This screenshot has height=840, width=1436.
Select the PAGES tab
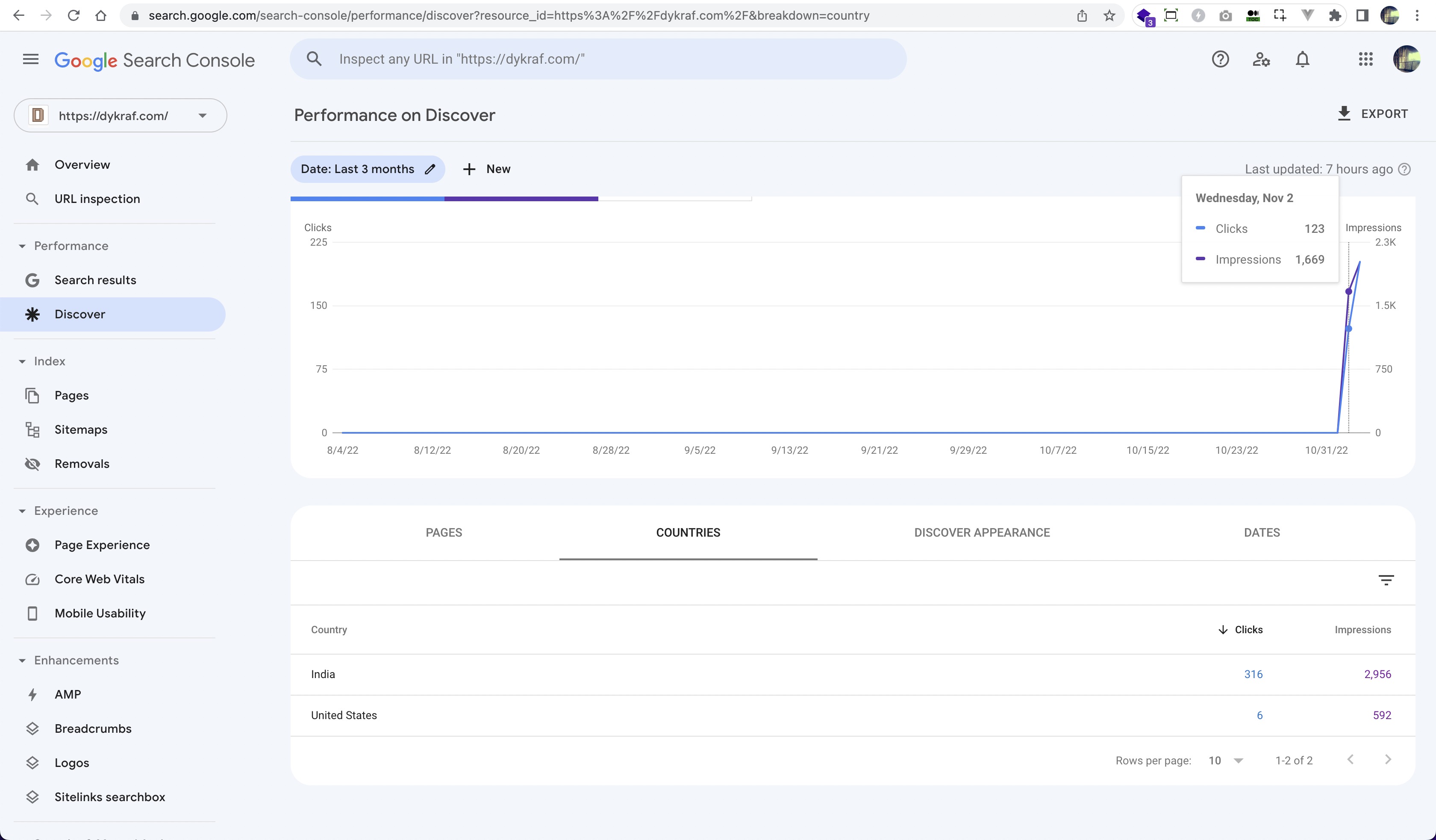[x=443, y=532]
